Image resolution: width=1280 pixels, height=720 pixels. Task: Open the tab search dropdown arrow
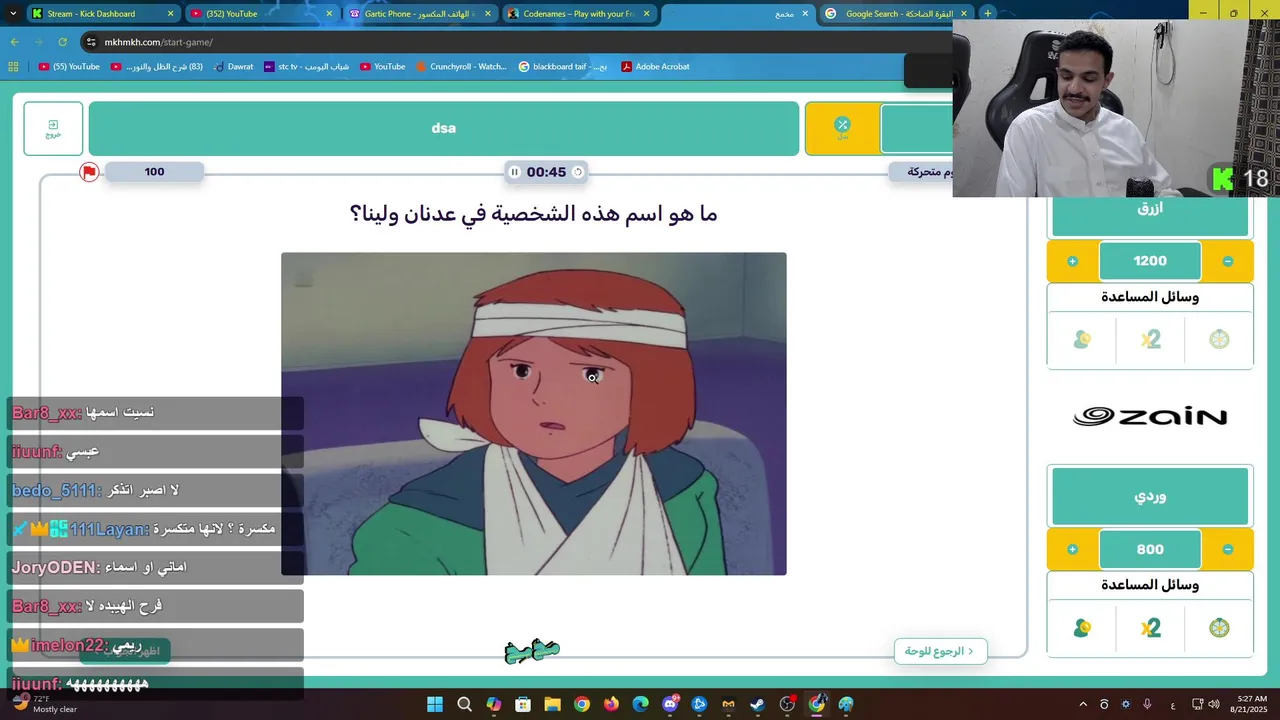click(x=13, y=14)
